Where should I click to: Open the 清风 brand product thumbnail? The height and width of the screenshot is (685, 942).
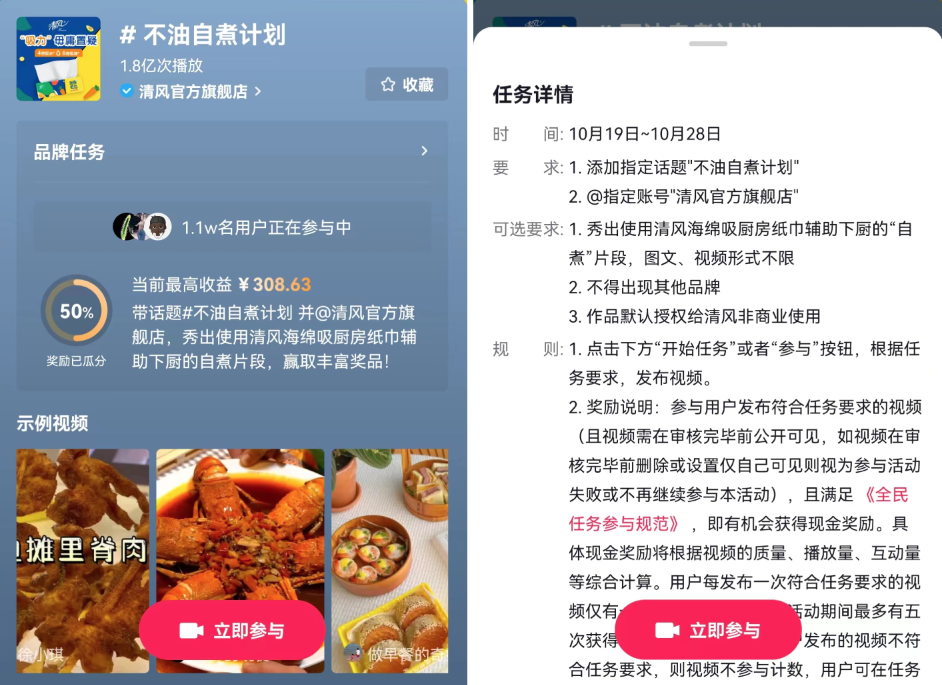(58, 58)
